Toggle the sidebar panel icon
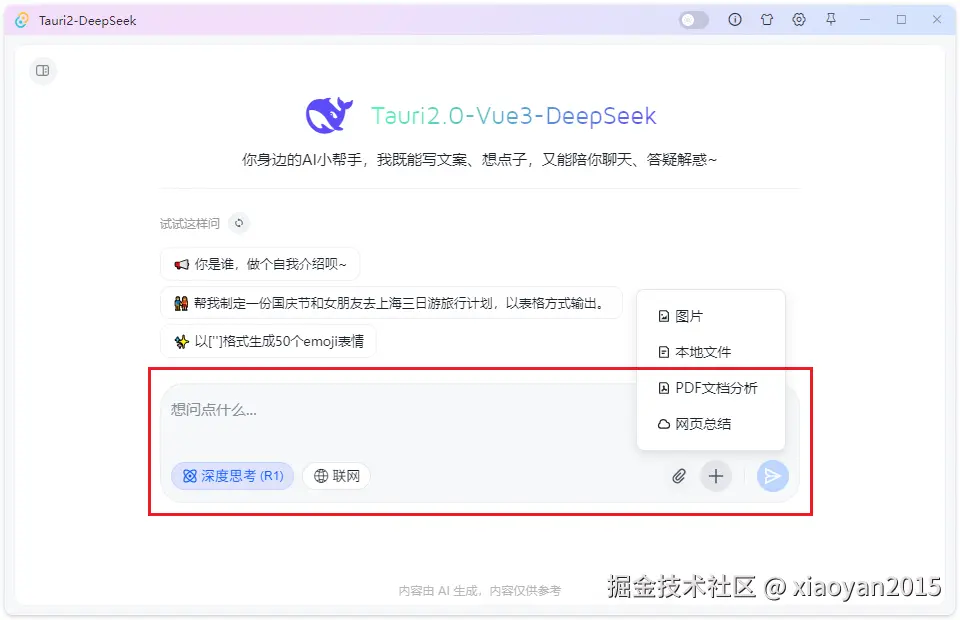Screen dimensions: 960x620 43,70
